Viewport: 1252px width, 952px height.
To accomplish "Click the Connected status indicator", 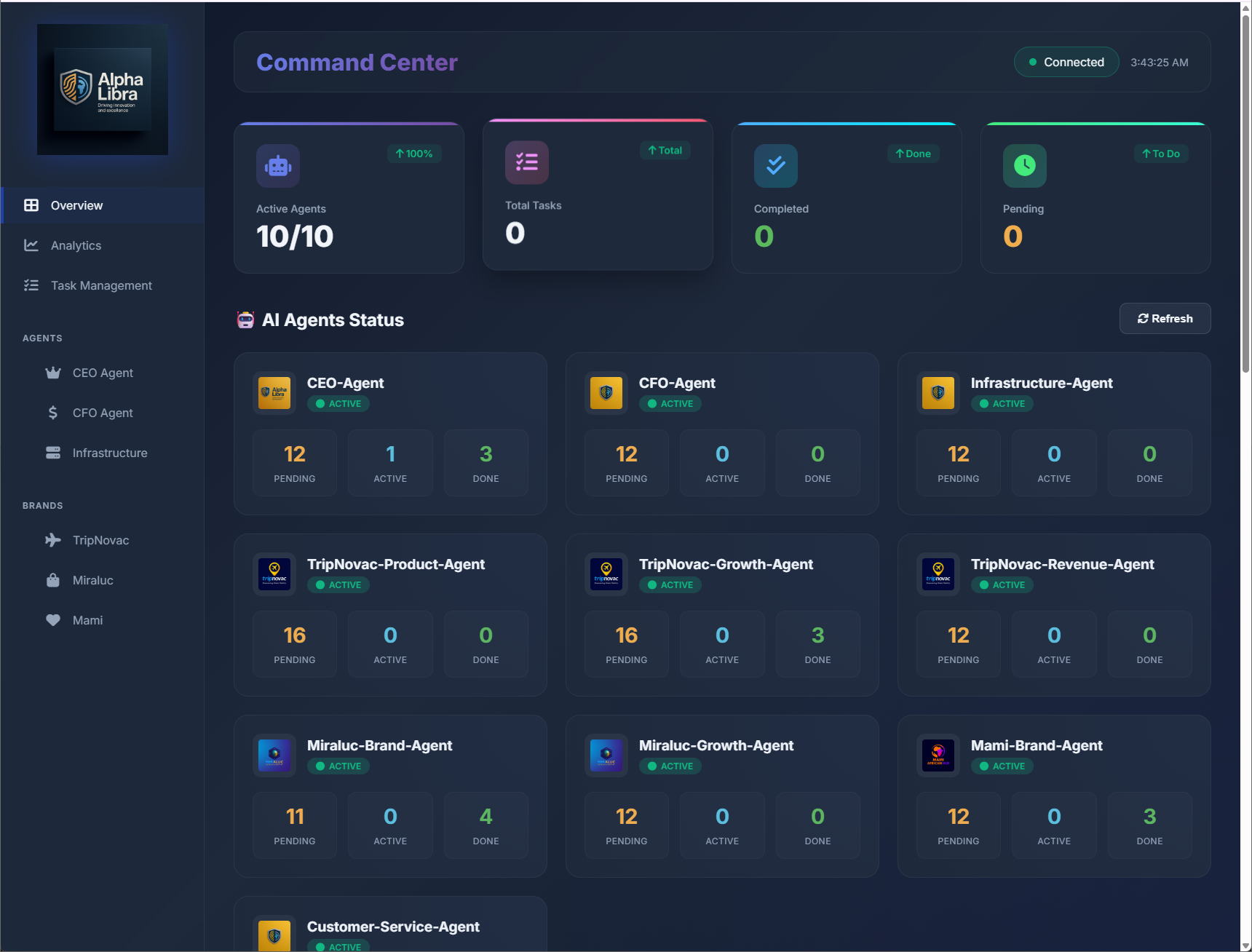I will coord(1066,62).
